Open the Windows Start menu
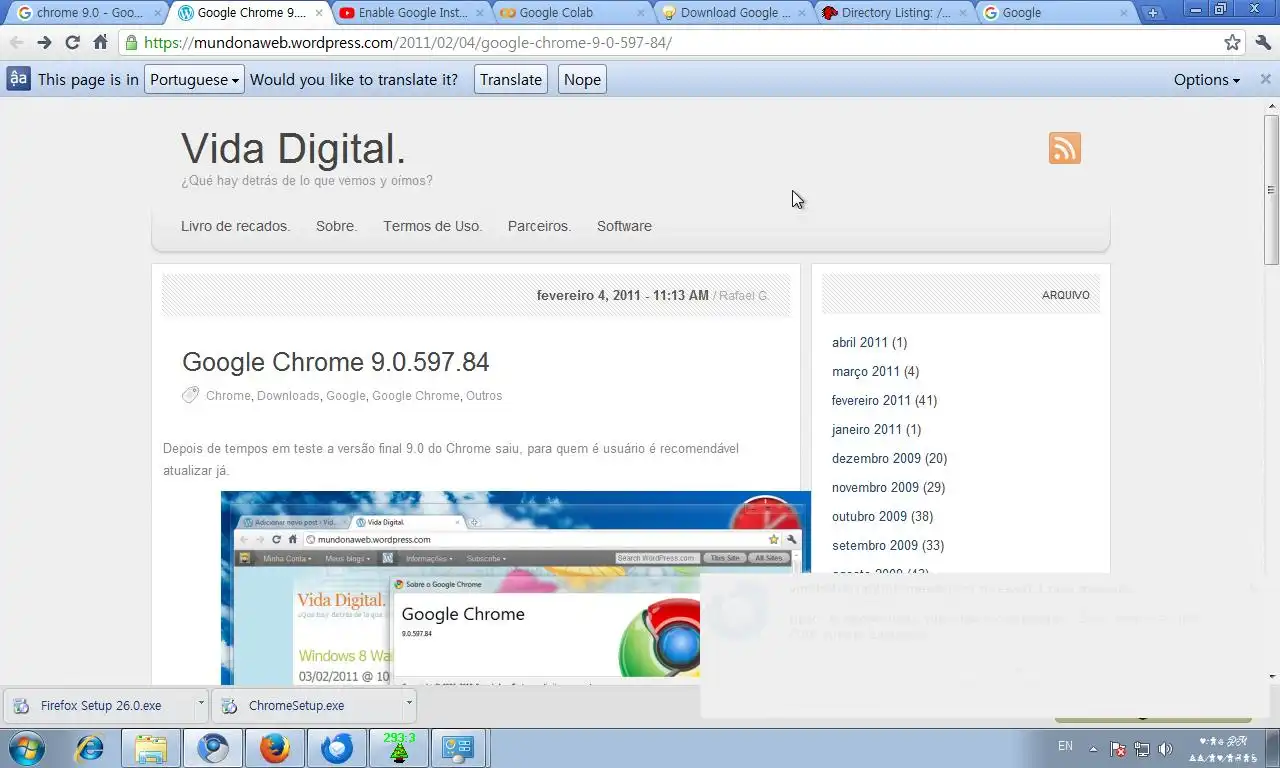 point(26,748)
